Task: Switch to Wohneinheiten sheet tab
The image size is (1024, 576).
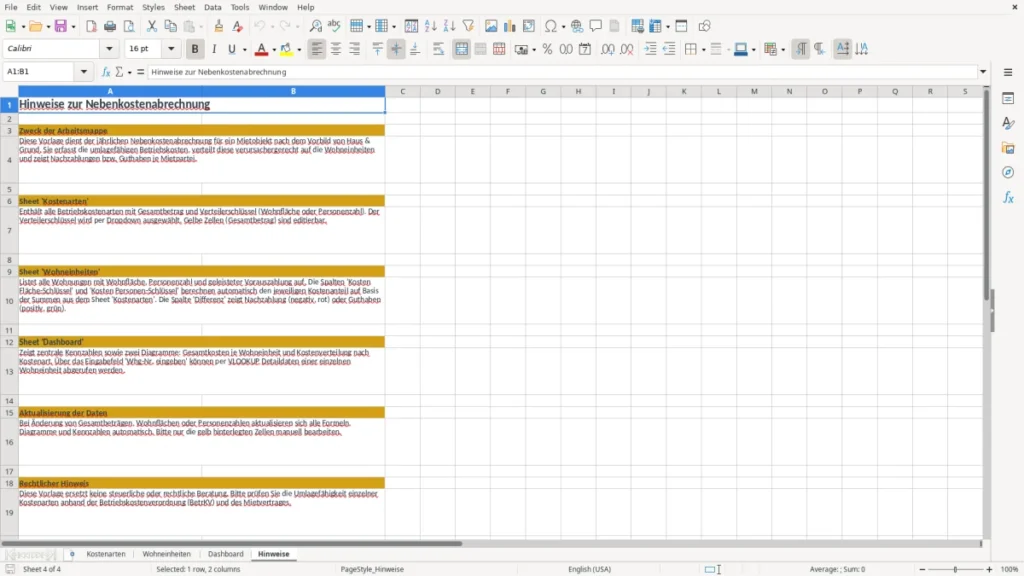Action: tap(167, 554)
